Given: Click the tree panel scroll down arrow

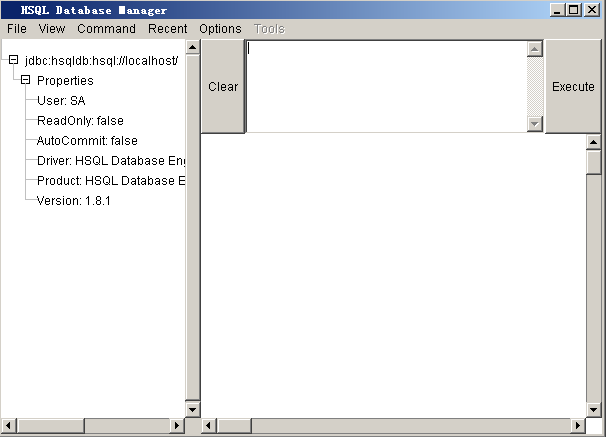Looking at the screenshot, I should point(192,410).
